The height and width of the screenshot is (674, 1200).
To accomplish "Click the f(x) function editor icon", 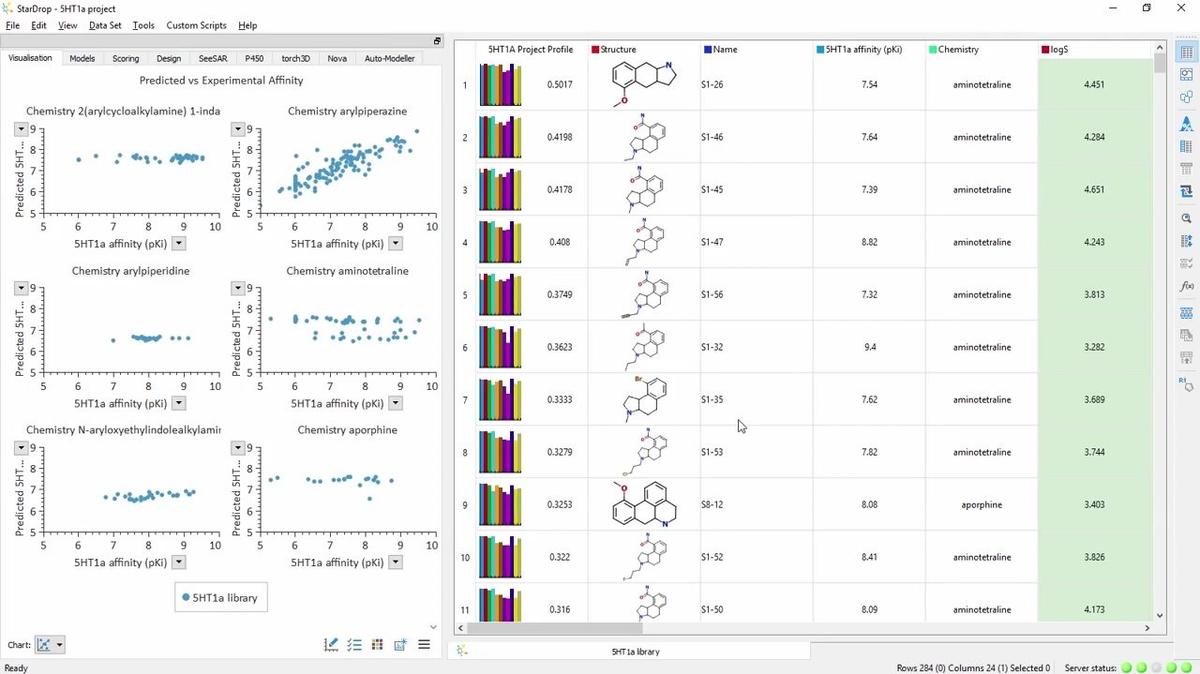I will click(1186, 287).
